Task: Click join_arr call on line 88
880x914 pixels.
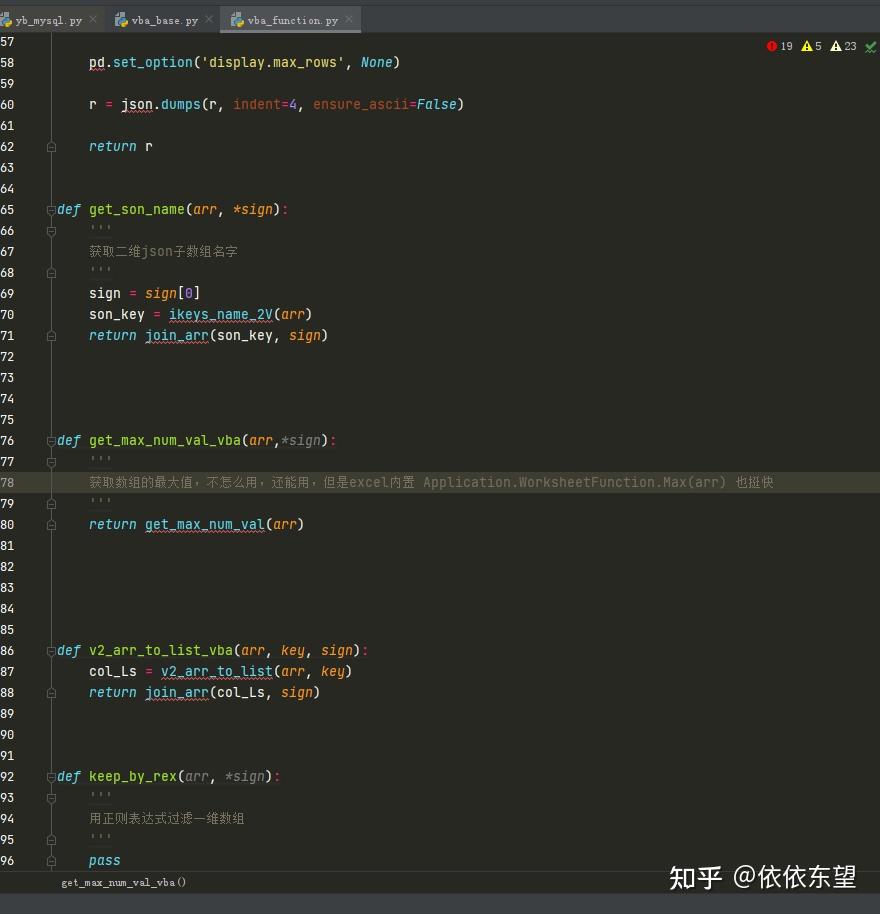Action: pos(177,692)
